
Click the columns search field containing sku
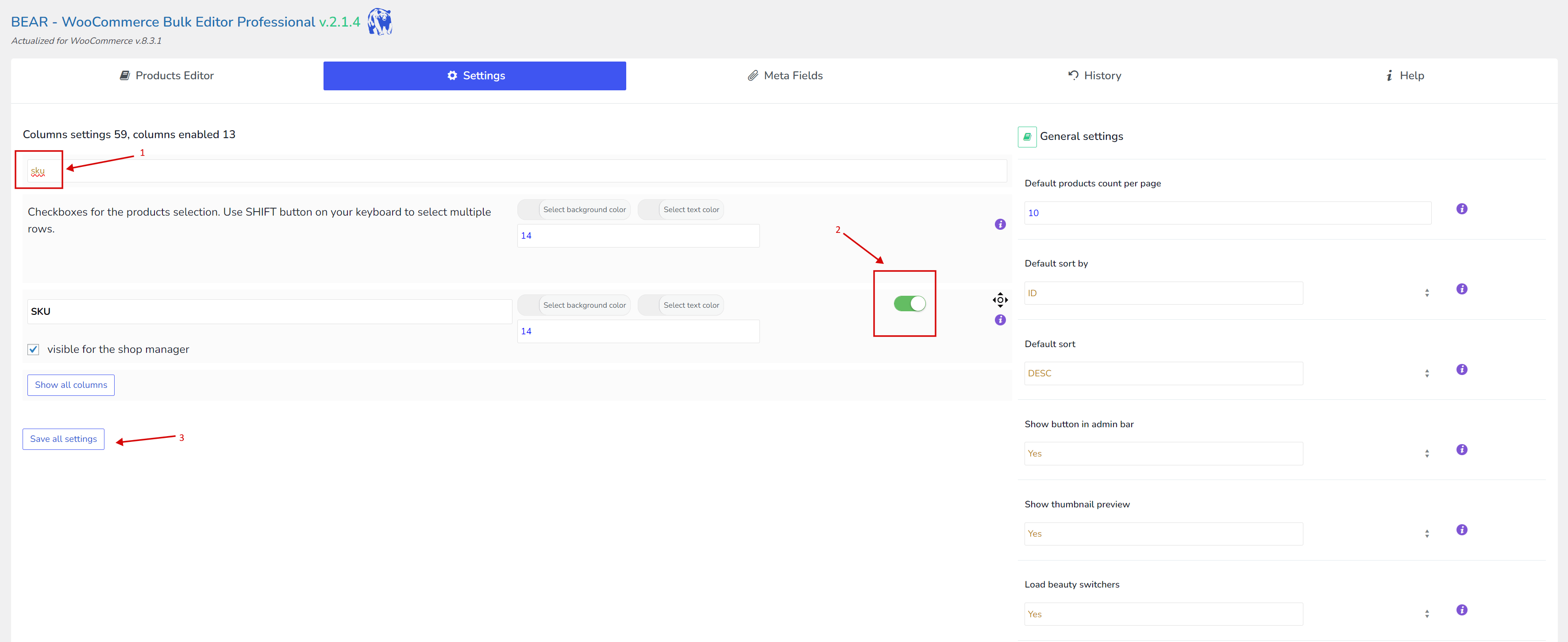517,171
